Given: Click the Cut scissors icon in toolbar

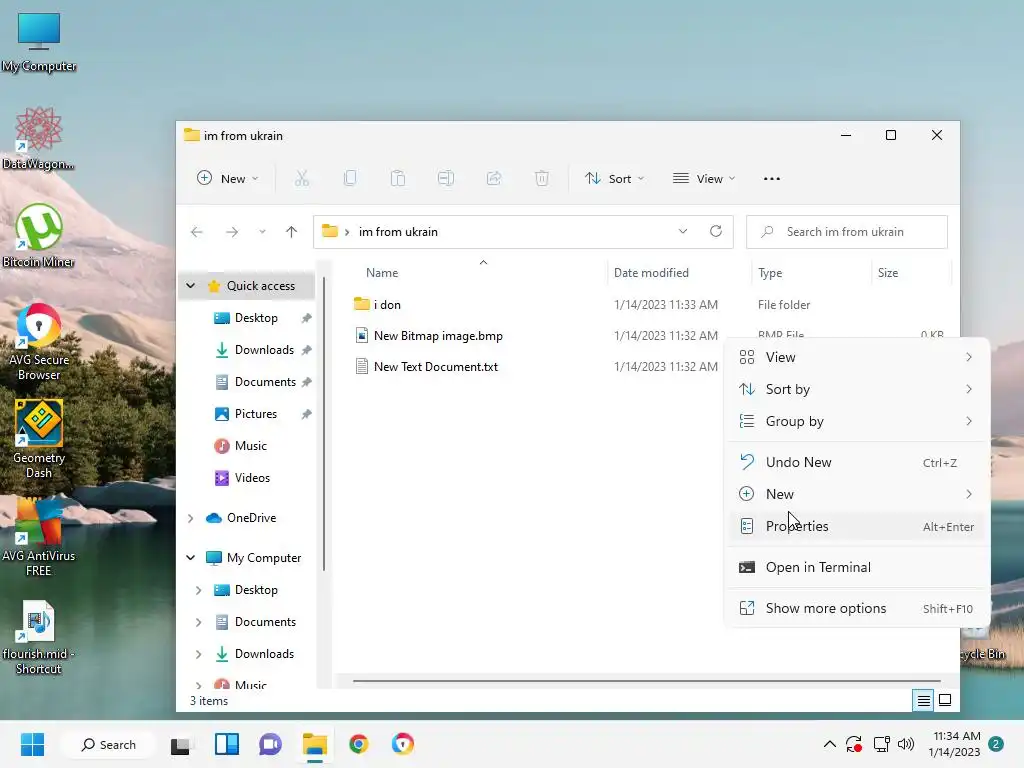Looking at the screenshot, I should tap(302, 178).
